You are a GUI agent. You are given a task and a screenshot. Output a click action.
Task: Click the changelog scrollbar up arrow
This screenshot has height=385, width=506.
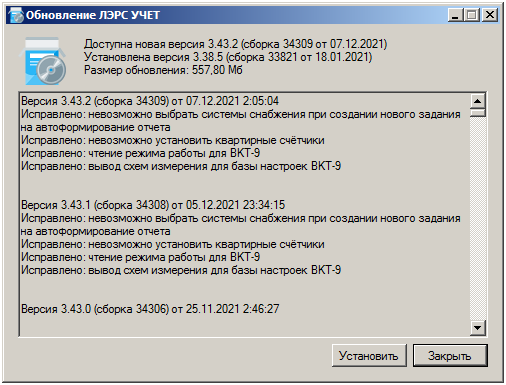477,101
